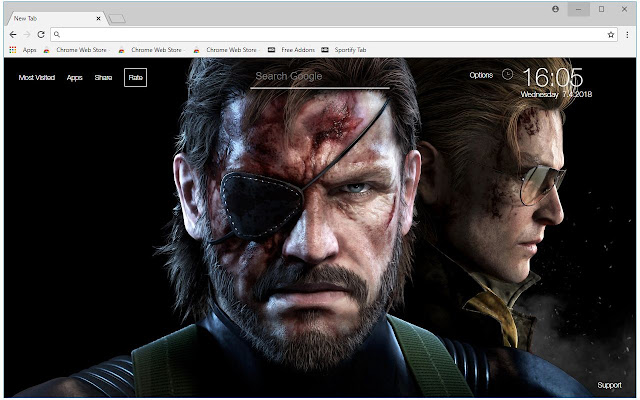The width and height of the screenshot is (640, 400).
Task: Minimize the Chrome window
Action: coord(578,9)
